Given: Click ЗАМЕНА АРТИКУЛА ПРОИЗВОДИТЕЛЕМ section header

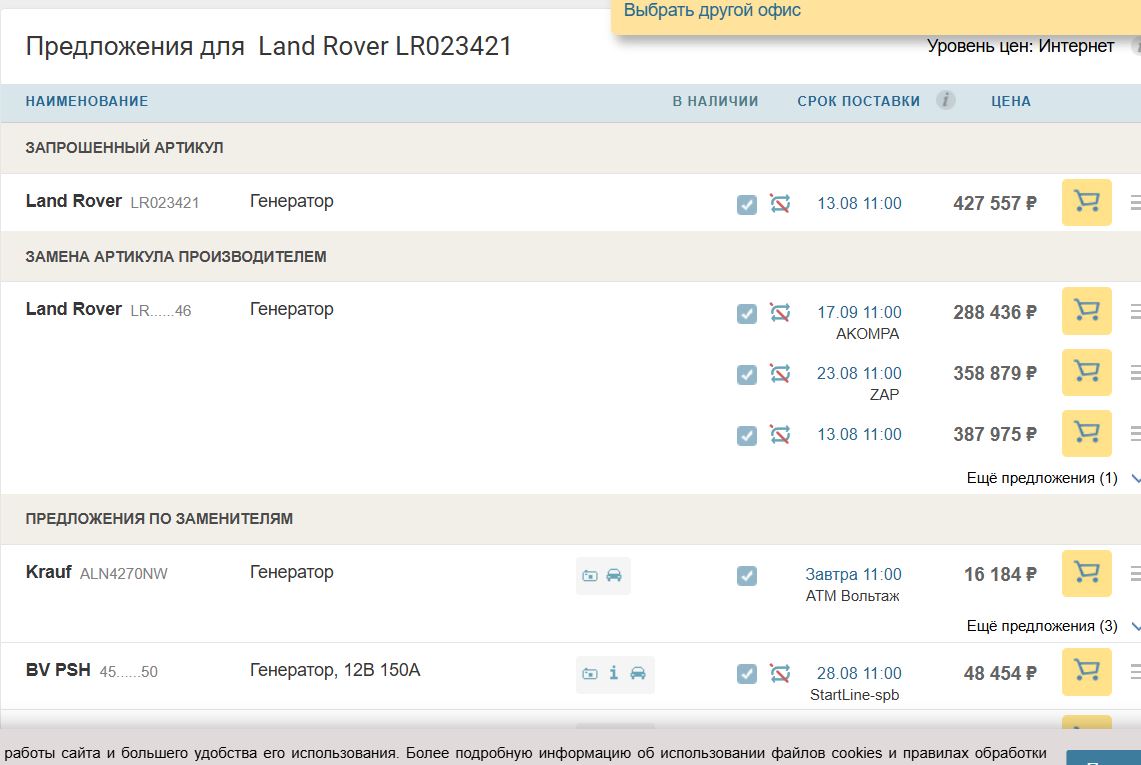Looking at the screenshot, I should (176, 256).
